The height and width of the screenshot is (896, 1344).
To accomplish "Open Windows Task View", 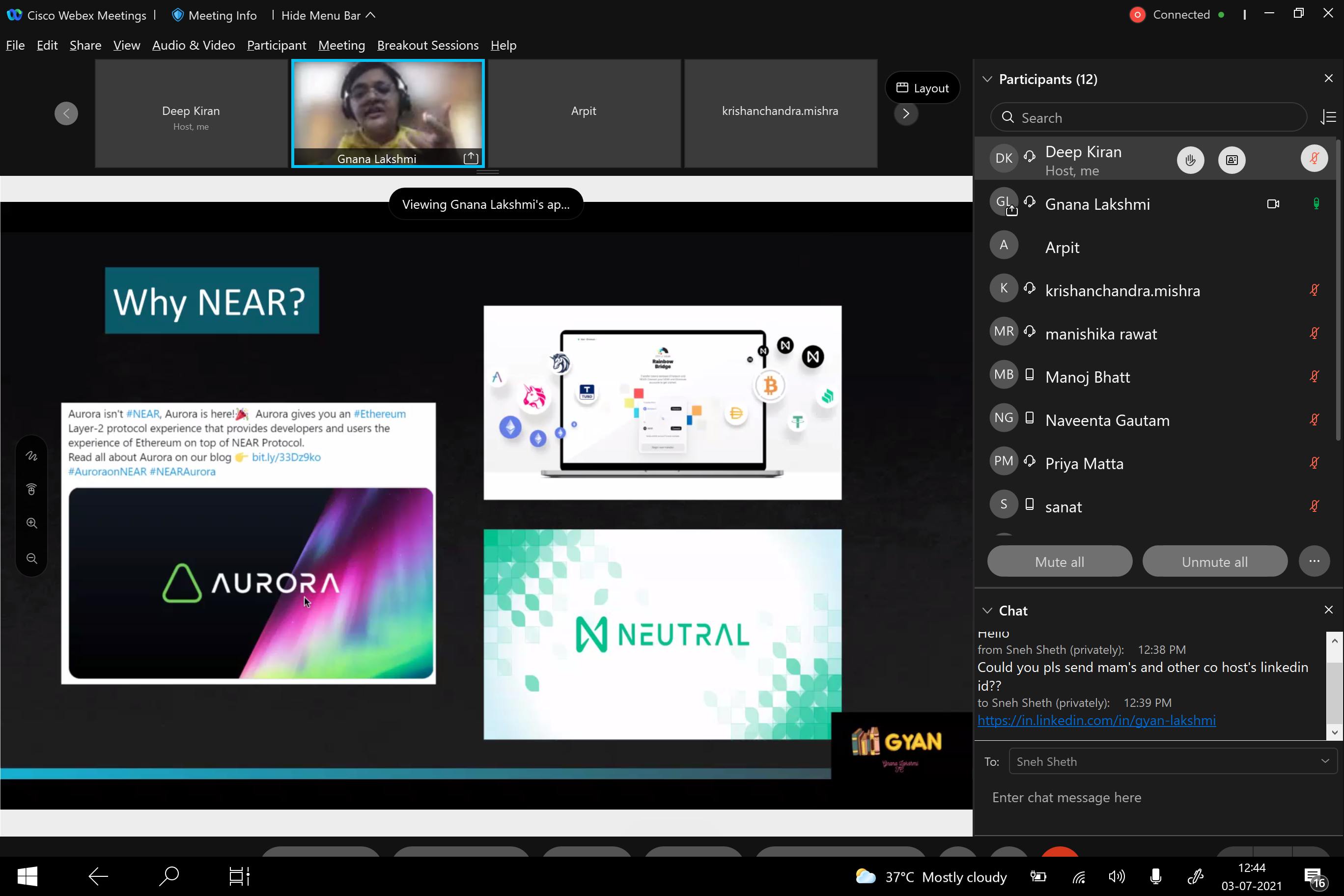I will point(239,875).
